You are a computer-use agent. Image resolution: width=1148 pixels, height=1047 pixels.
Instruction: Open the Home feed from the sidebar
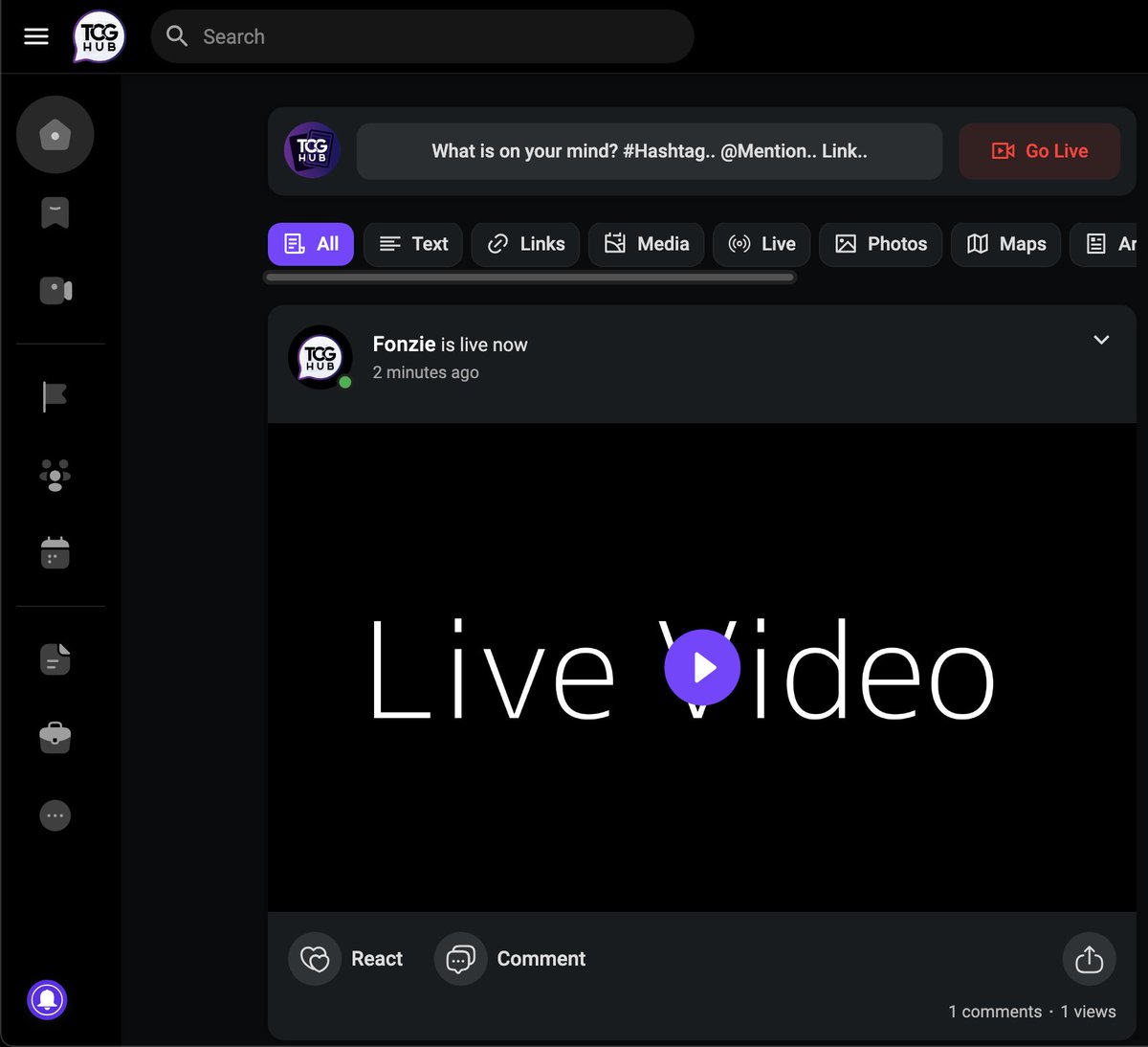click(x=55, y=134)
